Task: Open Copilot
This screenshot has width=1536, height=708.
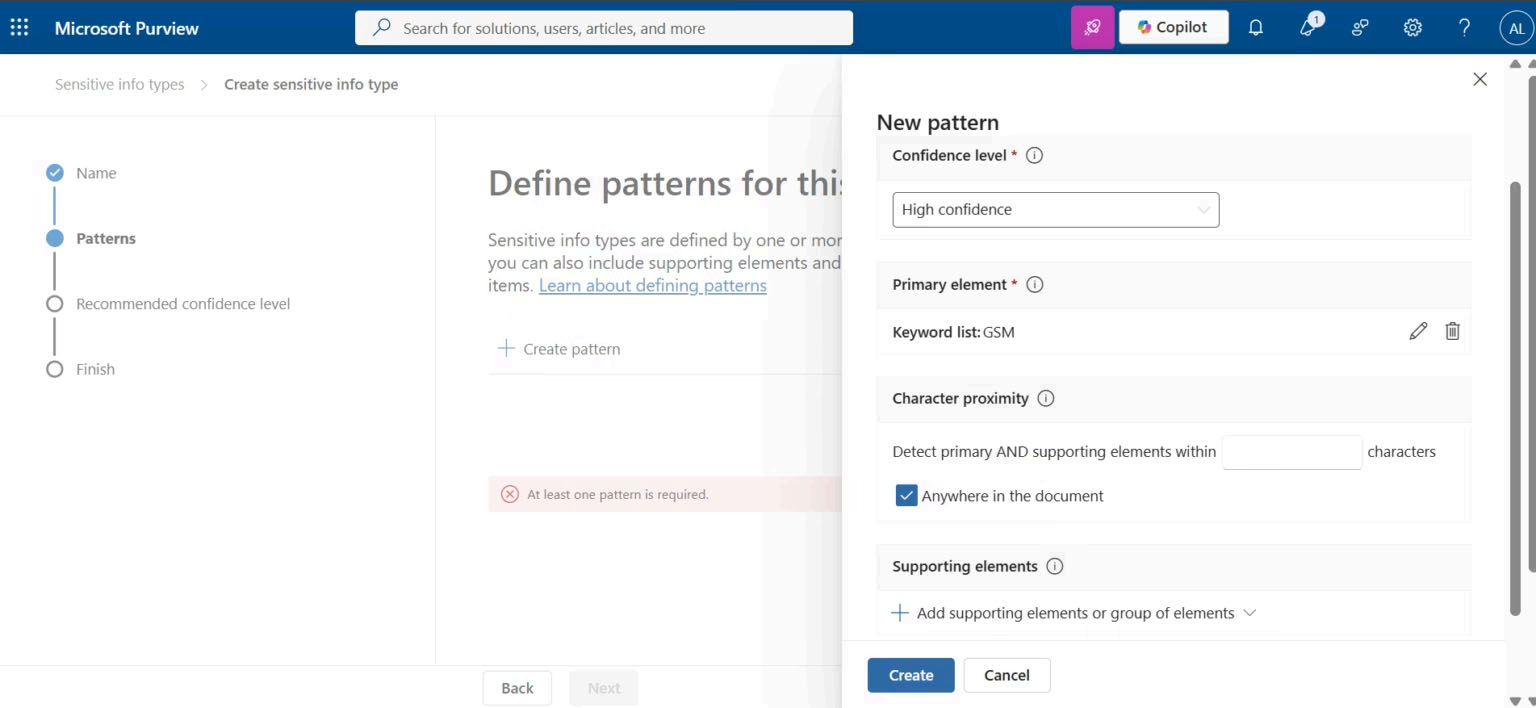Action: [1173, 28]
